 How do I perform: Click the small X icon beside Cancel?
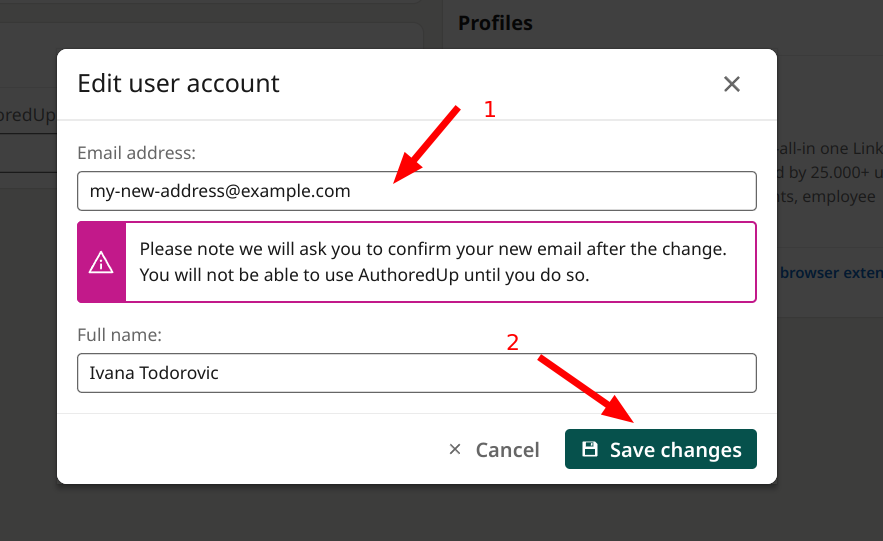pyautogui.click(x=455, y=449)
